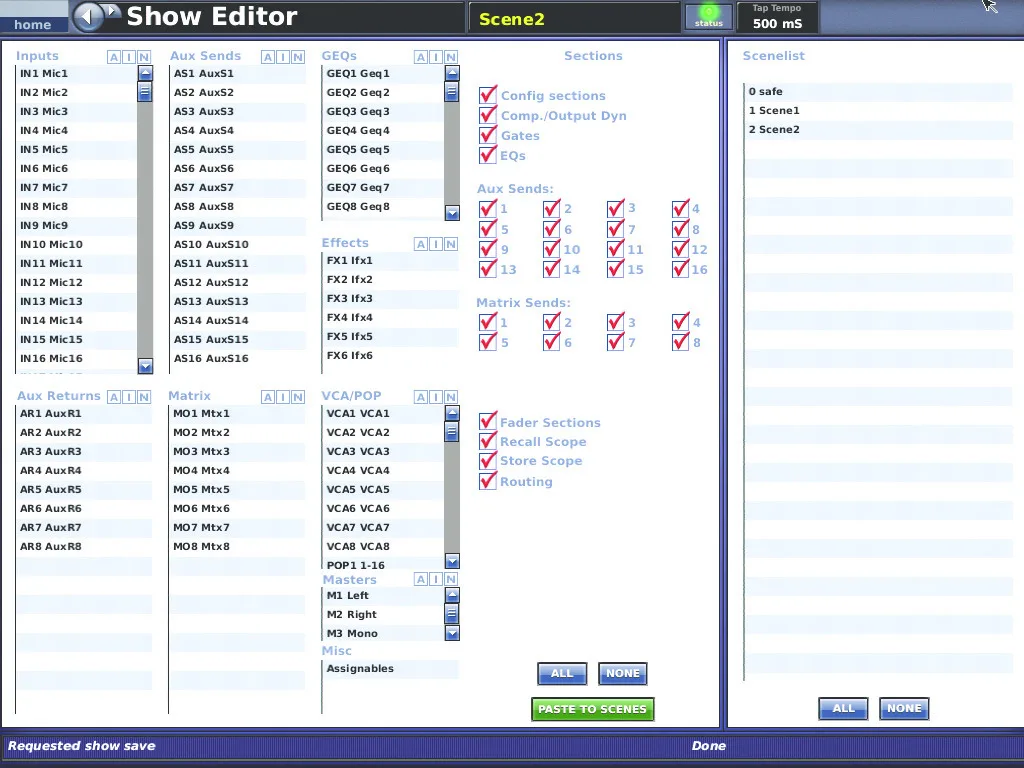The width and height of the screenshot is (1024, 768).
Task: Select All (A) for GEQs list
Action: click(421, 57)
